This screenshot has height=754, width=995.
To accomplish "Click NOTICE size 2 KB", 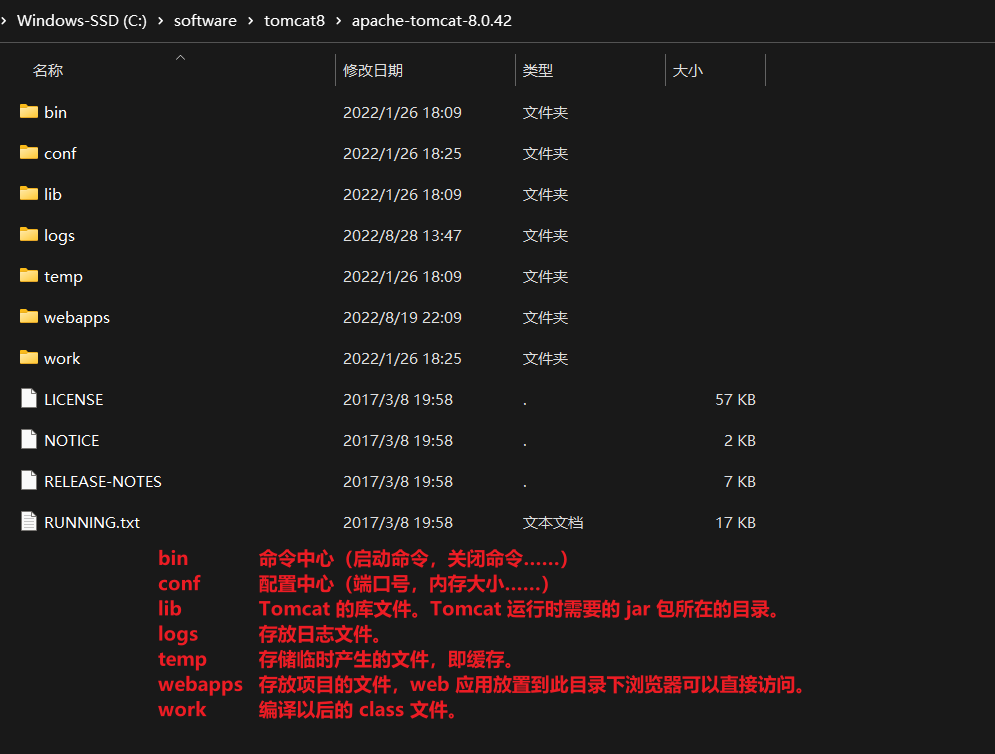I will pyautogui.click(x=740, y=440).
